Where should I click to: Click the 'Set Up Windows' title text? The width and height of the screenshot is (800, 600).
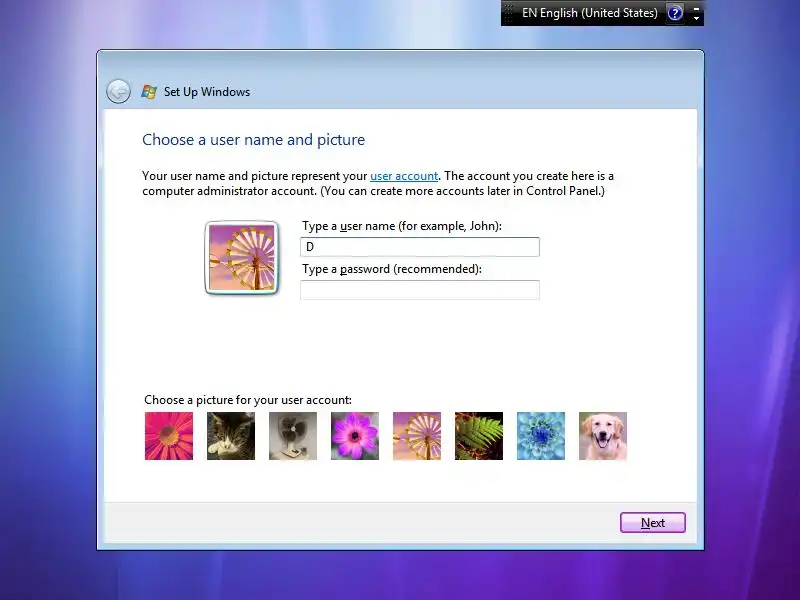tap(207, 92)
